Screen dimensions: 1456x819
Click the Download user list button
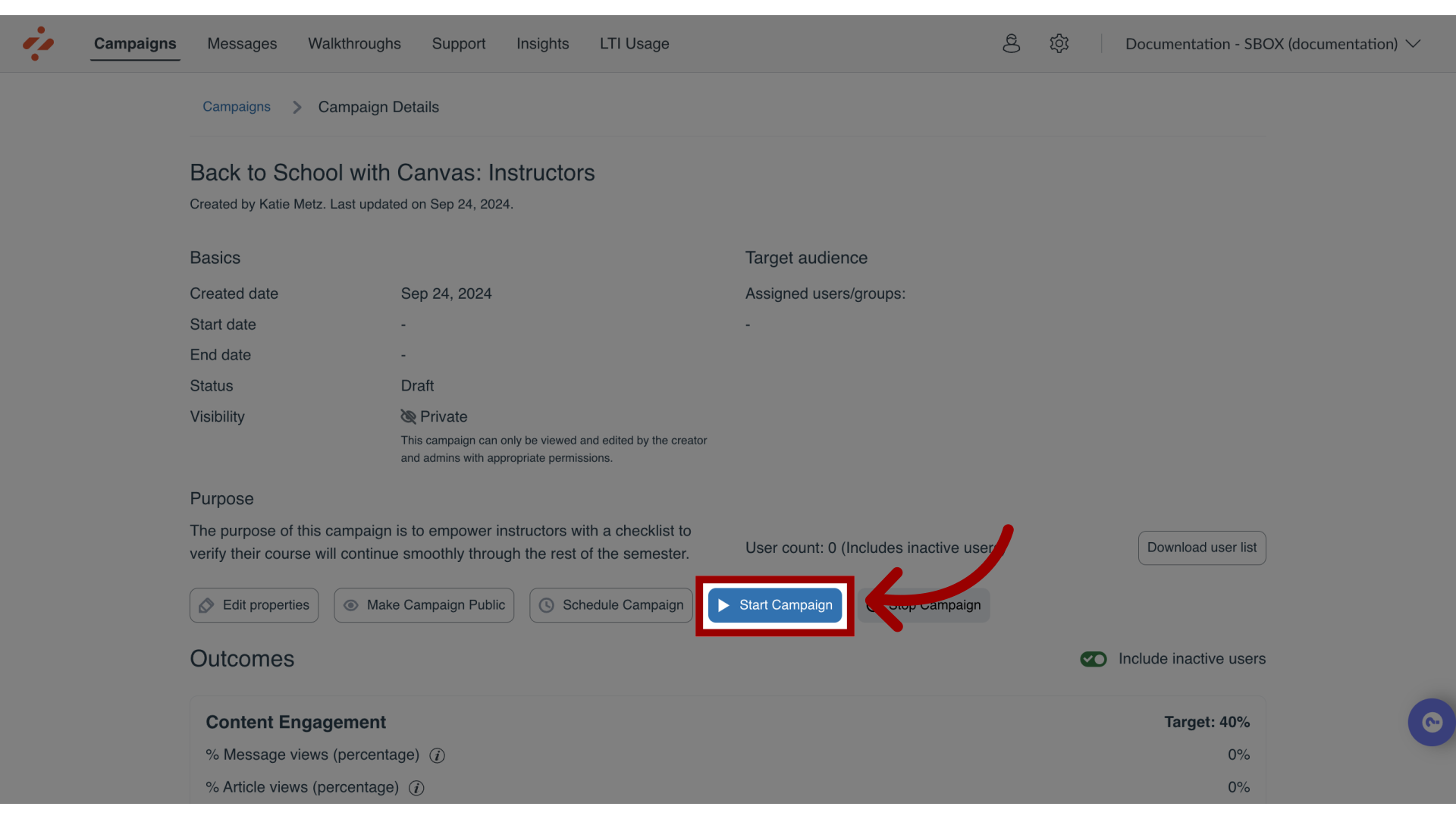point(1201,547)
